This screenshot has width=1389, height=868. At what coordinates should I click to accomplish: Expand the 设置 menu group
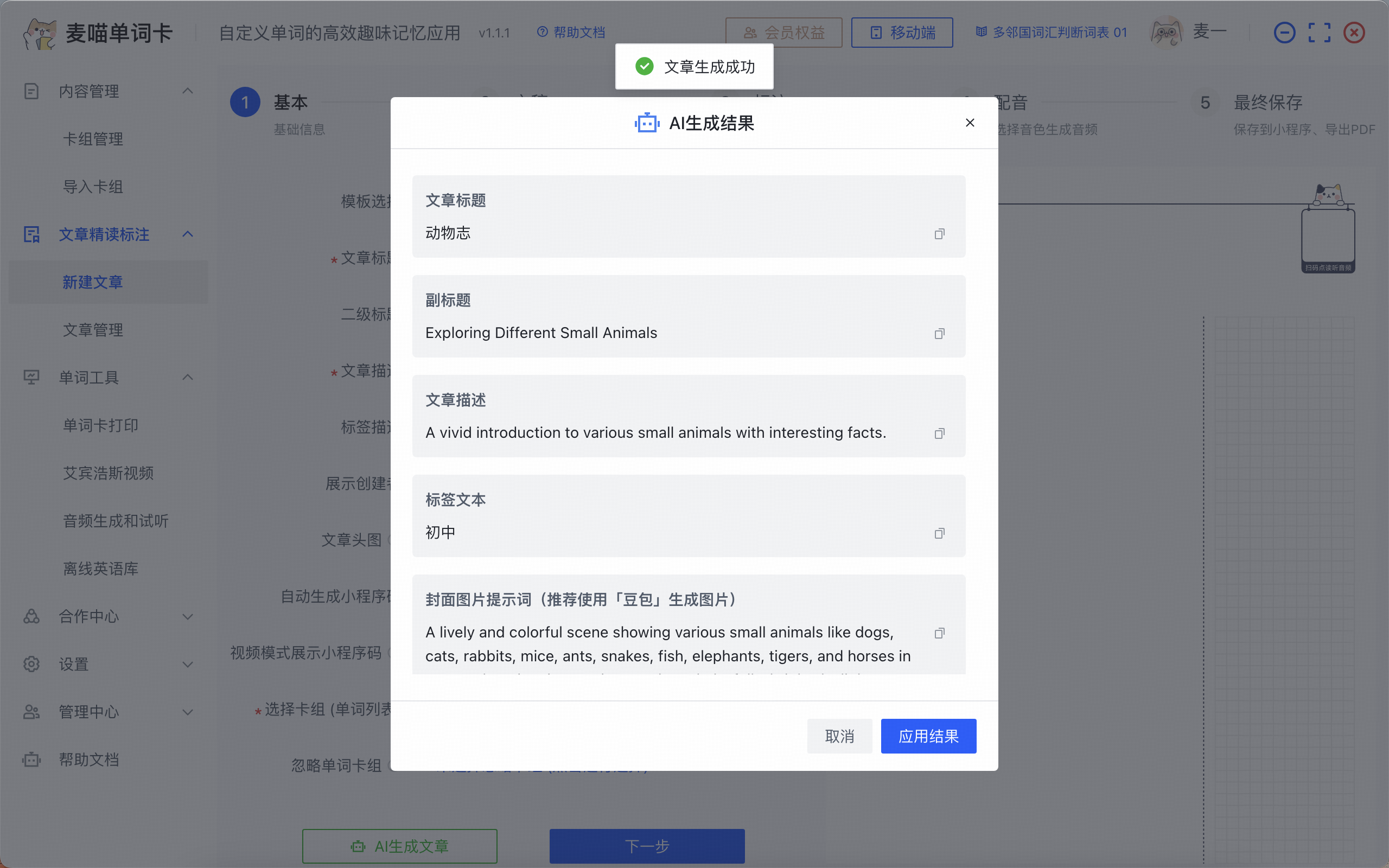point(187,664)
